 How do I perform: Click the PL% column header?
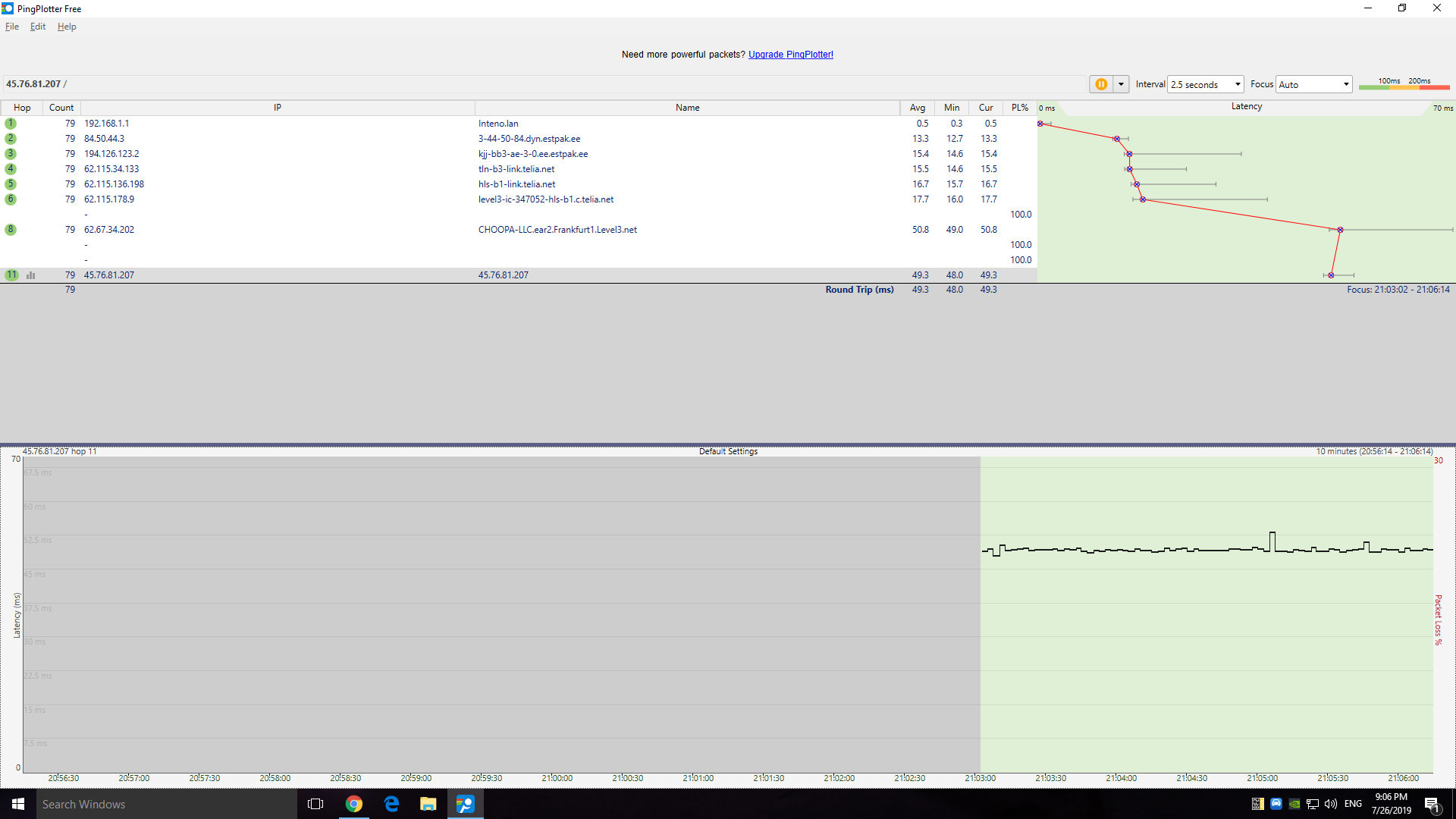click(x=1020, y=108)
